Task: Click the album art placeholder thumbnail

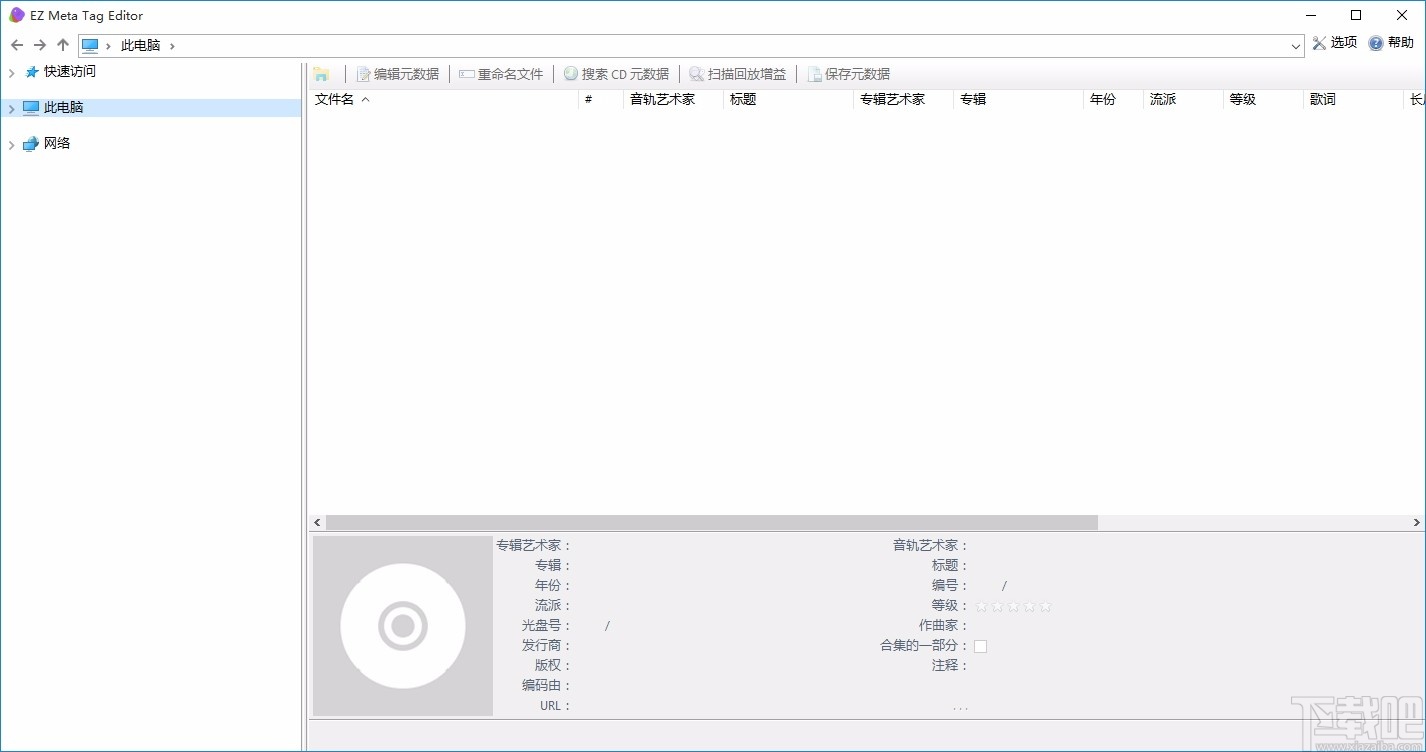Action: click(x=402, y=625)
